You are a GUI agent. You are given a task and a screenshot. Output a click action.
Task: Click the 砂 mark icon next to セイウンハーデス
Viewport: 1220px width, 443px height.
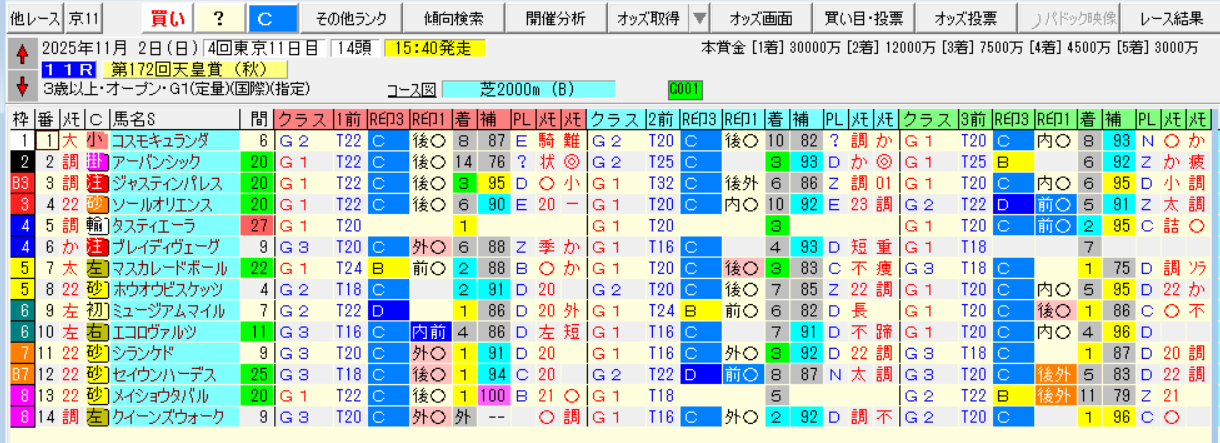pyautogui.click(x=96, y=374)
